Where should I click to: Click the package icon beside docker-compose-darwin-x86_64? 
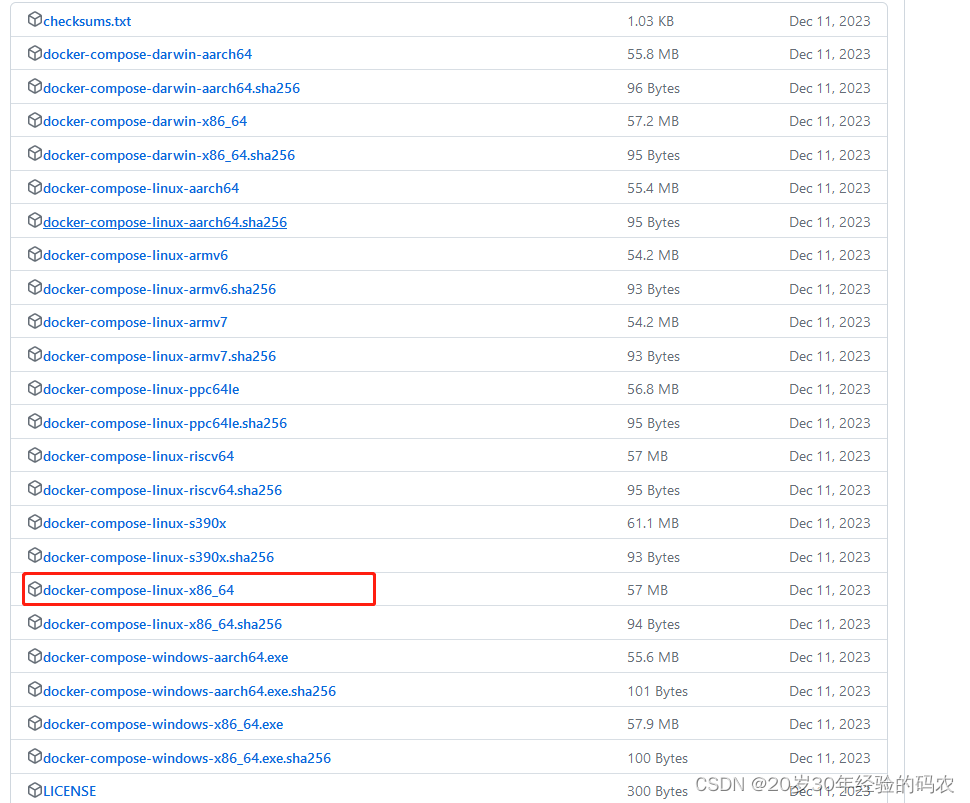35,120
